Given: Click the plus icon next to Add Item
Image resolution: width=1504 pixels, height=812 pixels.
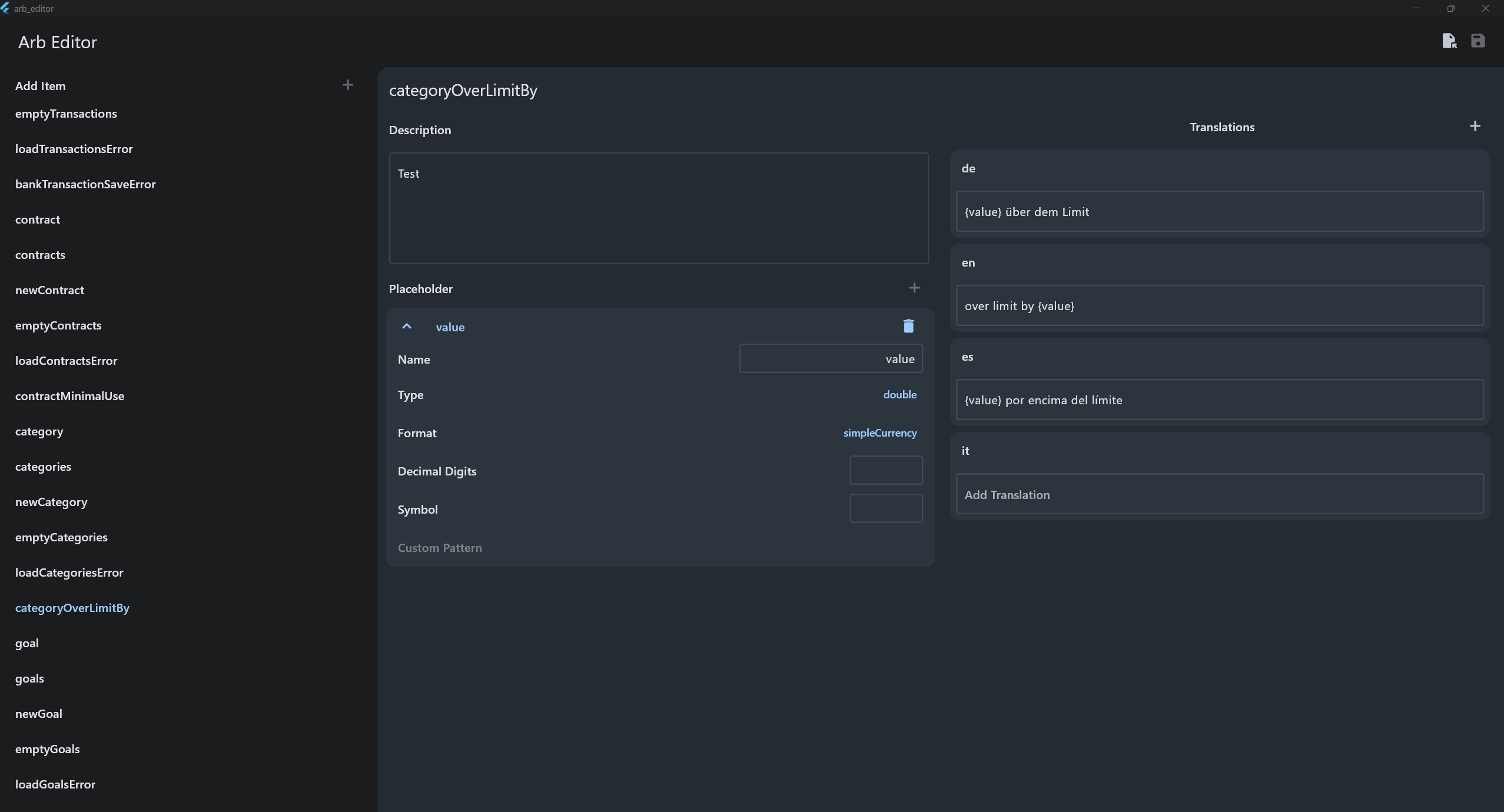Looking at the screenshot, I should pos(348,85).
